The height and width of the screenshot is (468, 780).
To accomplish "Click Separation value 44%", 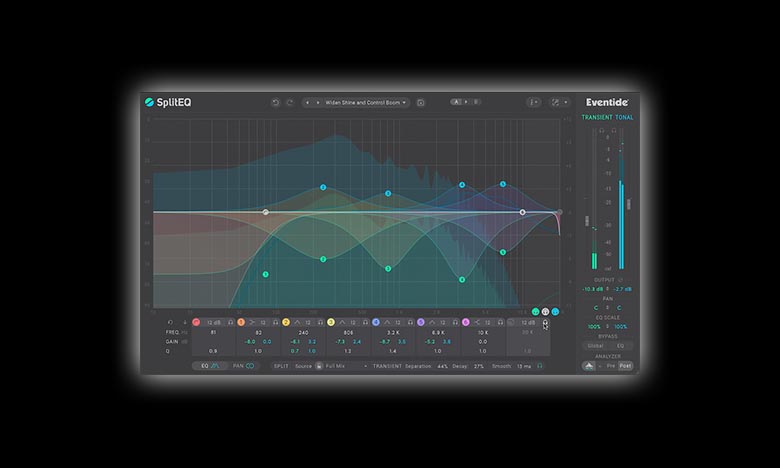I will [x=442, y=366].
